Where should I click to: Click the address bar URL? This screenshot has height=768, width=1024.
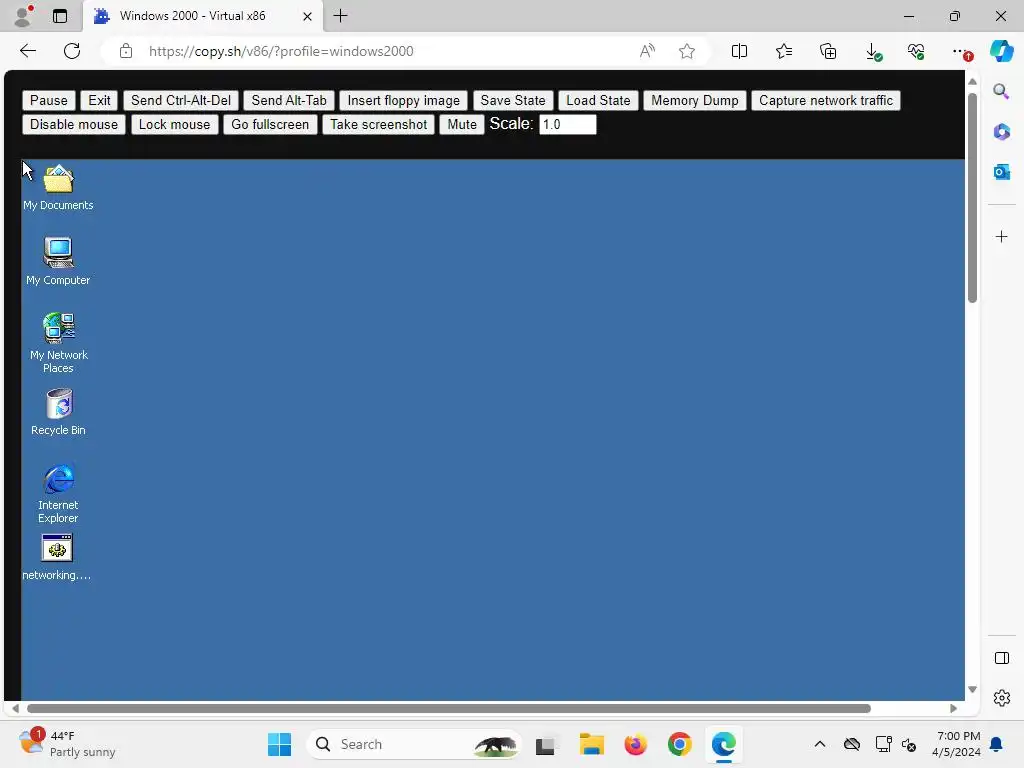click(x=281, y=51)
